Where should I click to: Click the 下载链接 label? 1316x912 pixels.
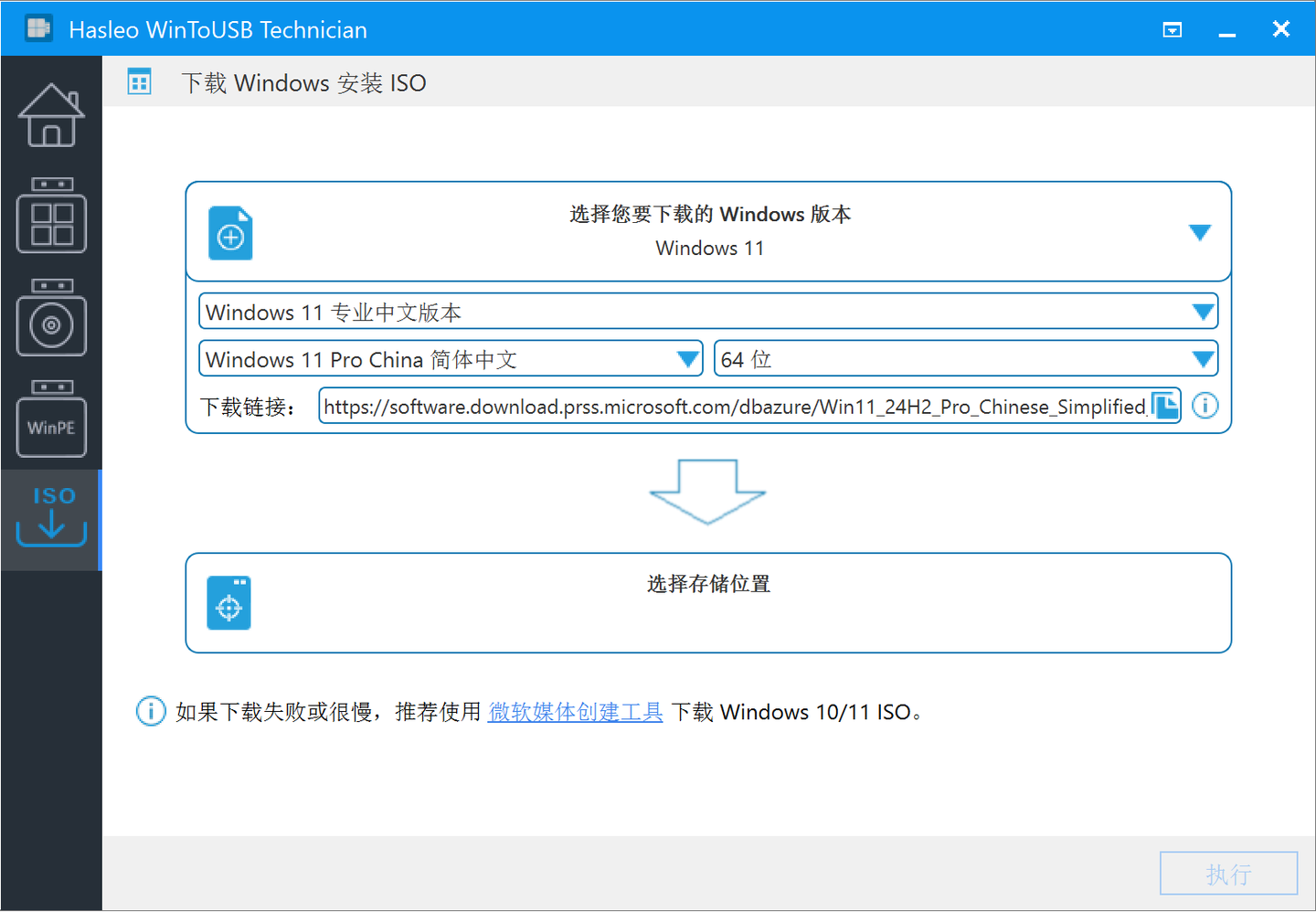[247, 407]
